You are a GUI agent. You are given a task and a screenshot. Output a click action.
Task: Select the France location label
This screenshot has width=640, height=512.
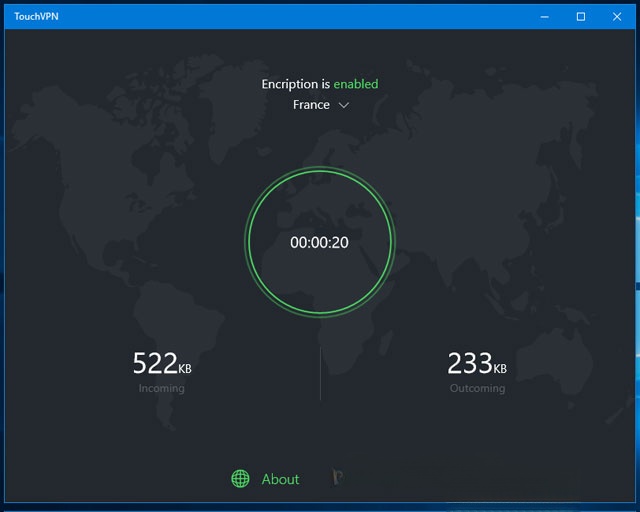pos(311,105)
